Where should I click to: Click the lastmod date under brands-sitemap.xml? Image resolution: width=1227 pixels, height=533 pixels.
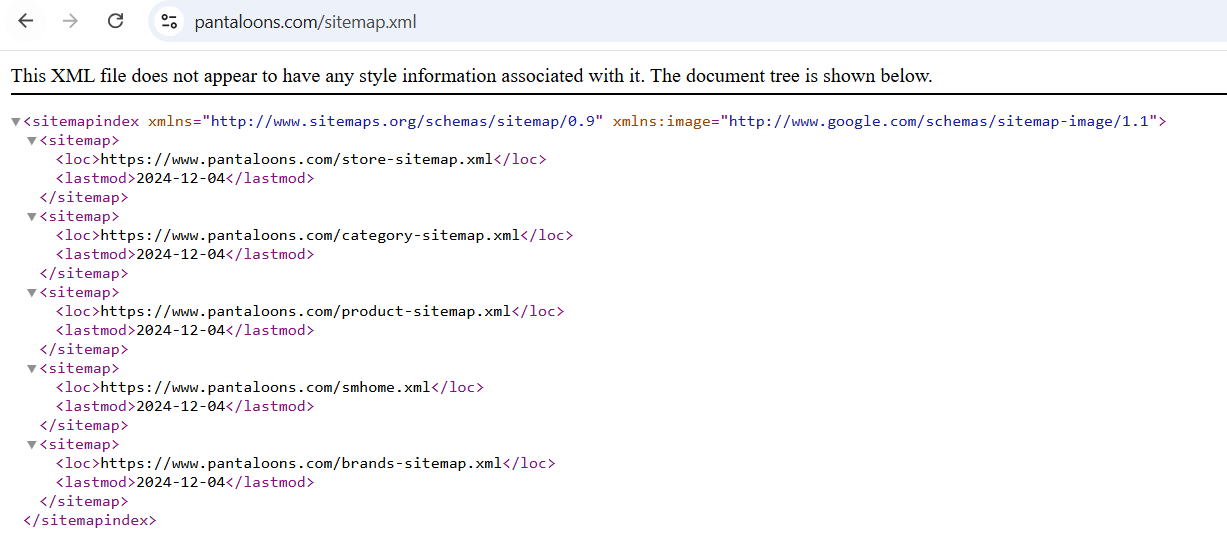pyautogui.click(x=181, y=482)
